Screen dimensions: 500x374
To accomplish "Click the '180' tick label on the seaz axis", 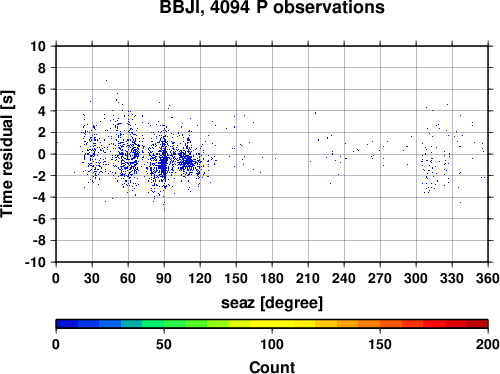I will click(272, 278).
